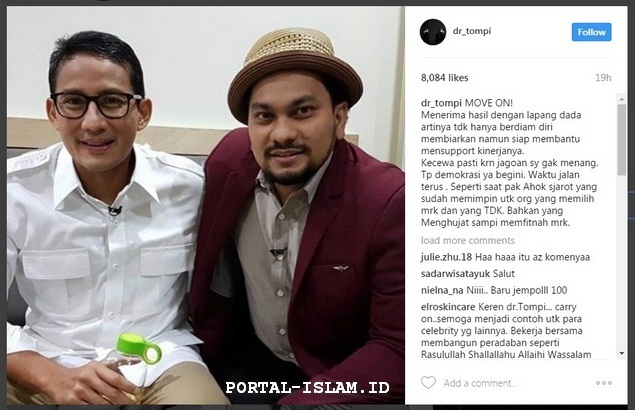635x410 pixels.
Task: Open elroskincare commenter profile
Action: click(448, 307)
